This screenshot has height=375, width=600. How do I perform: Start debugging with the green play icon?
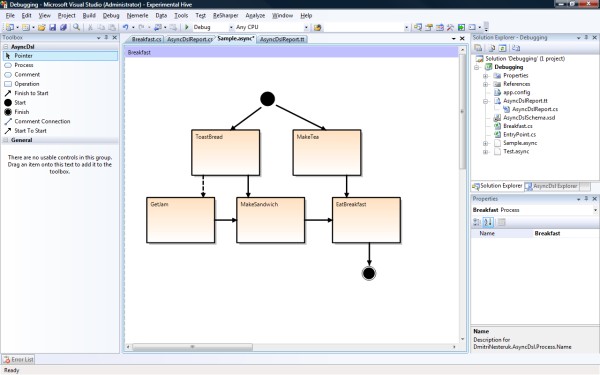187,27
